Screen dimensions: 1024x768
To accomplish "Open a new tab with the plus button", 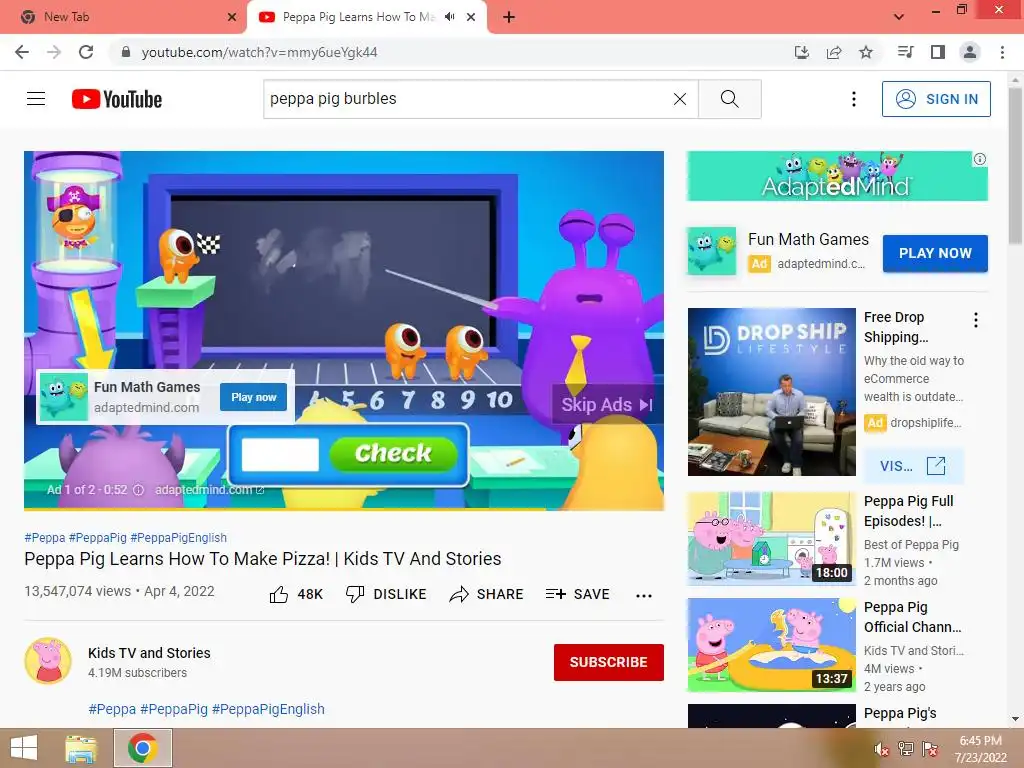I will pyautogui.click(x=509, y=17).
